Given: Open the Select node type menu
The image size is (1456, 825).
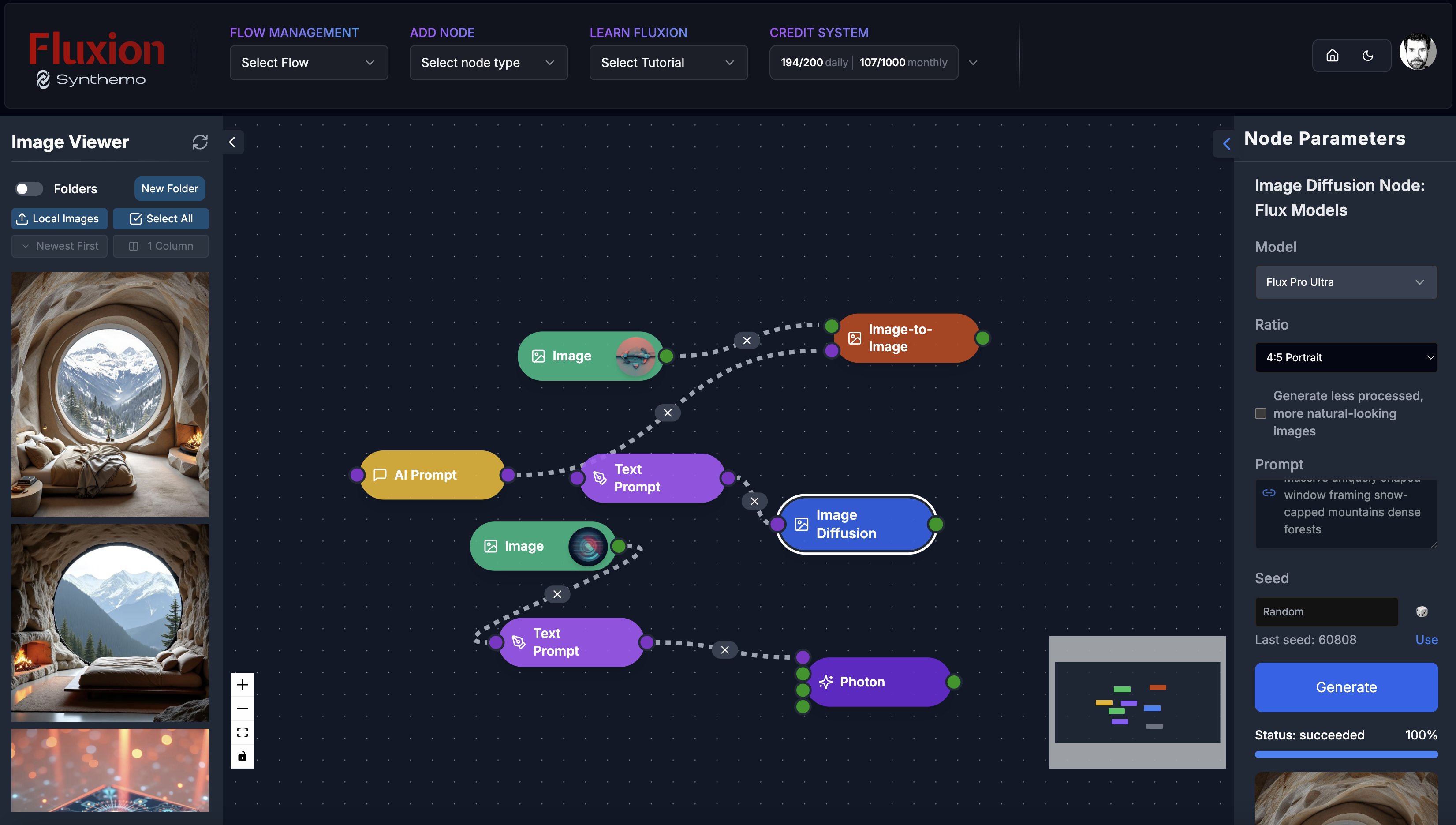Looking at the screenshot, I should pyautogui.click(x=489, y=62).
